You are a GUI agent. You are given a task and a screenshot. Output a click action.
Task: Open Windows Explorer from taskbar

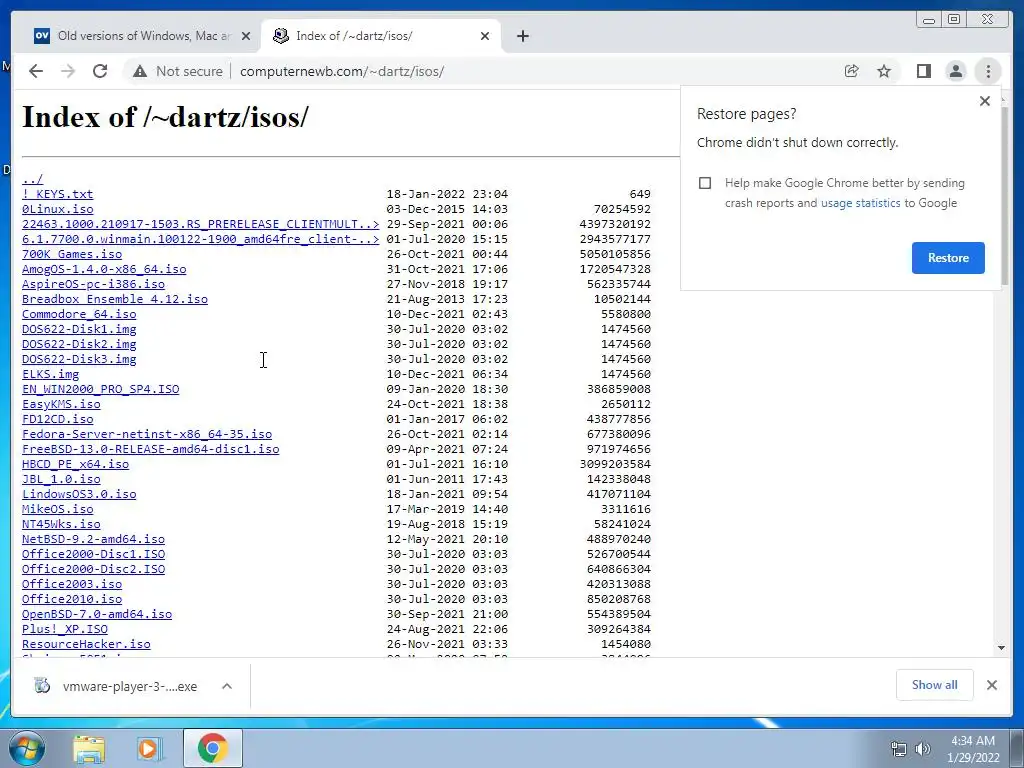click(x=89, y=749)
